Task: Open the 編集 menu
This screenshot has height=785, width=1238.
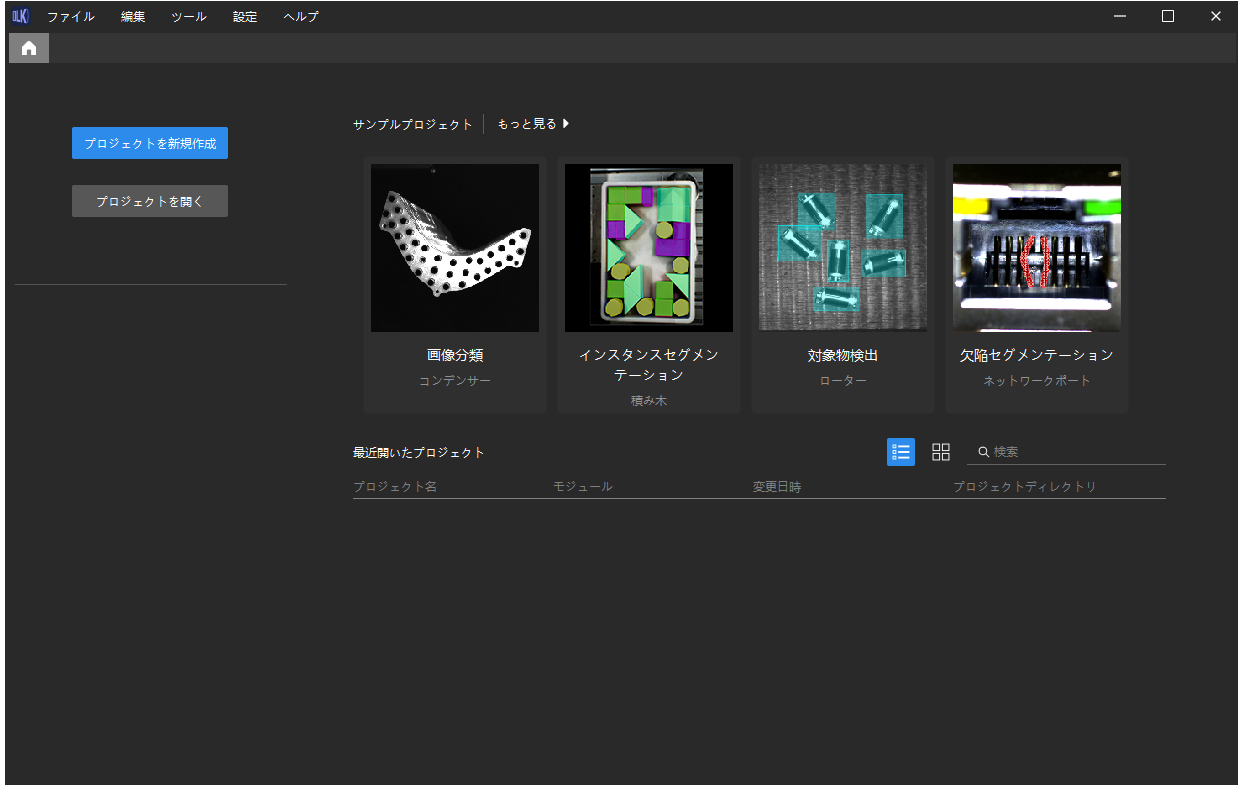Action: point(133,16)
